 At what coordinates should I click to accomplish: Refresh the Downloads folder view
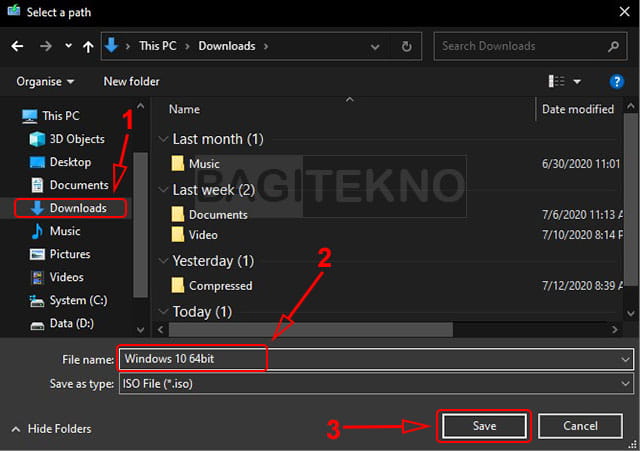[407, 47]
